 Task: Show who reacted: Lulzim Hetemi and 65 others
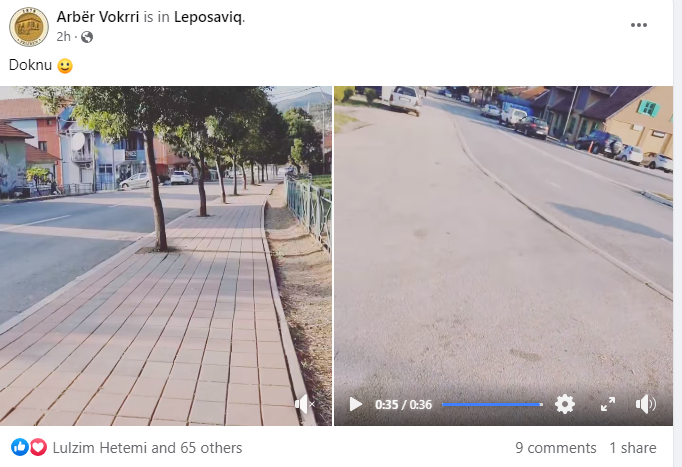click(147, 448)
